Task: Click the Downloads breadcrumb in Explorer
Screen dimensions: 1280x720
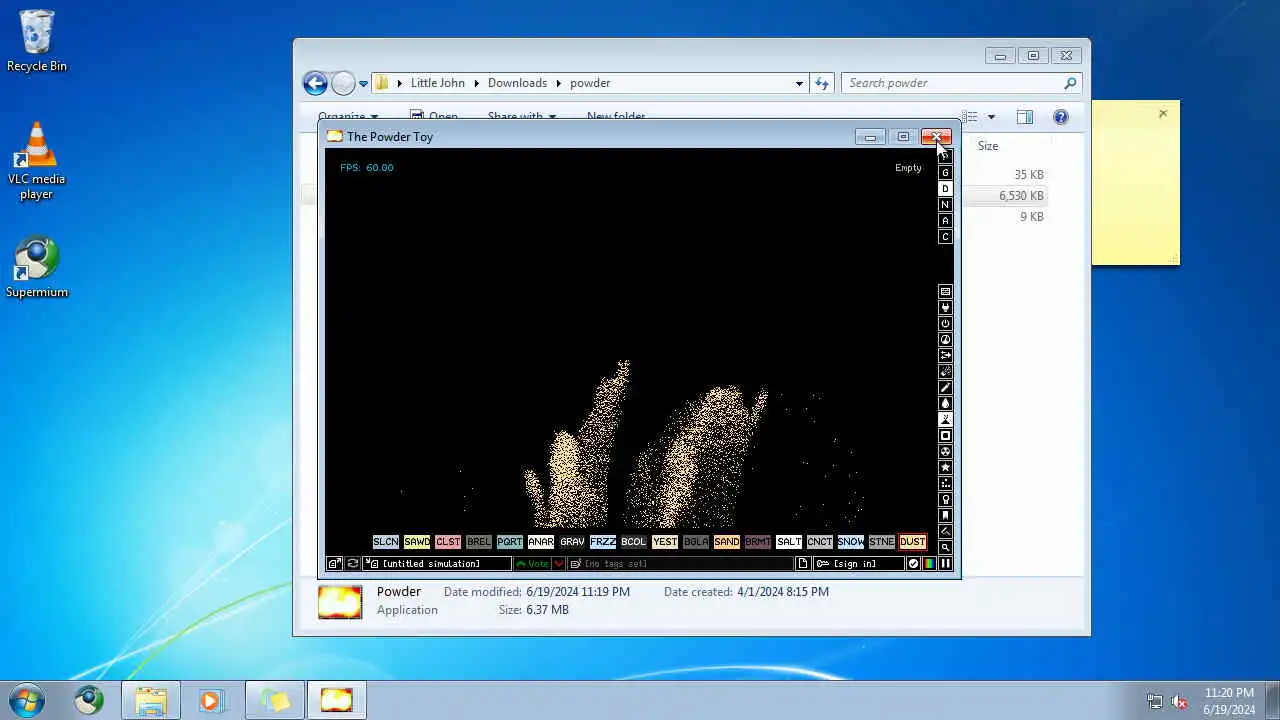Action: tap(518, 83)
